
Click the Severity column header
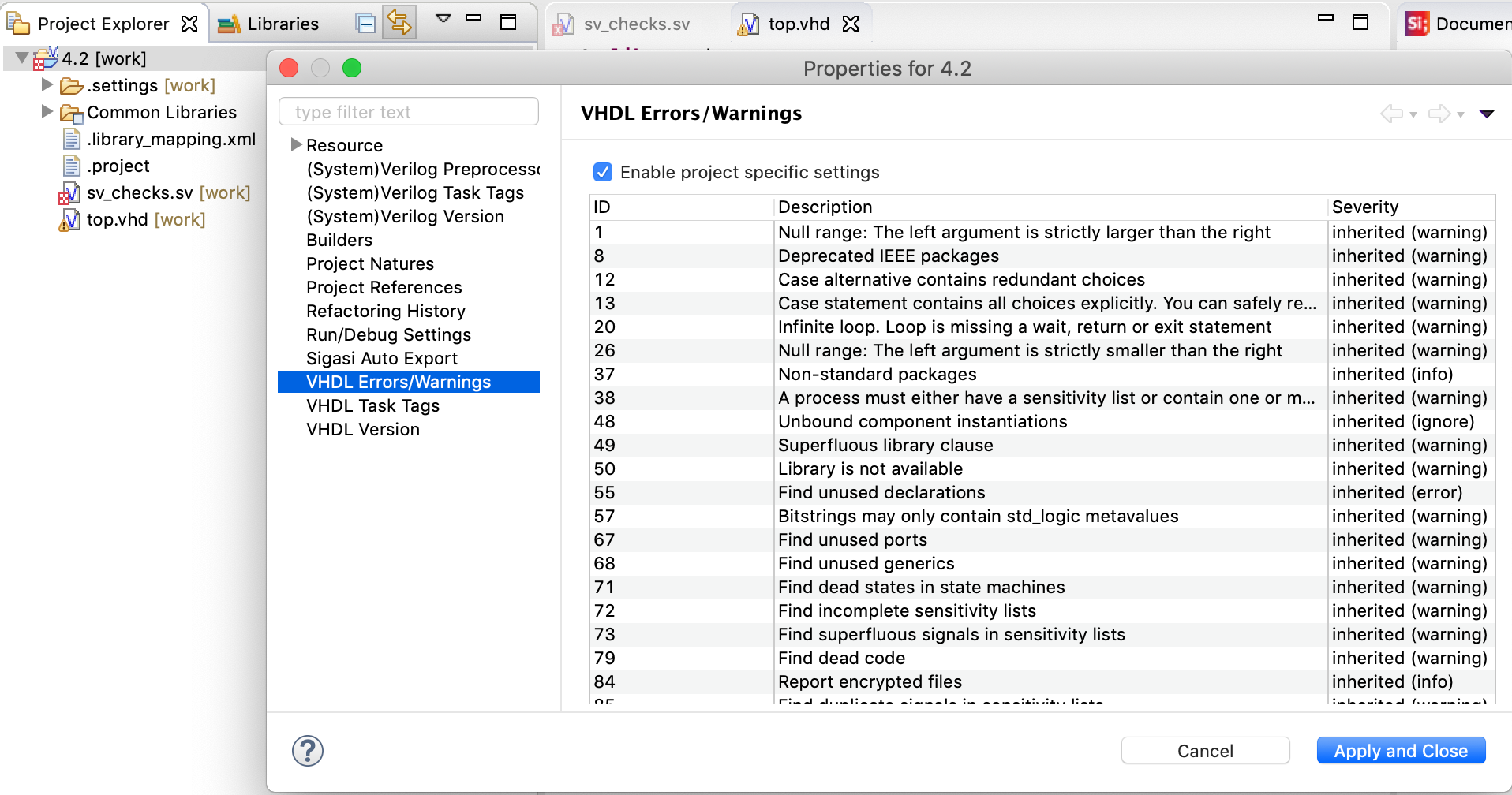pyautogui.click(x=1411, y=207)
